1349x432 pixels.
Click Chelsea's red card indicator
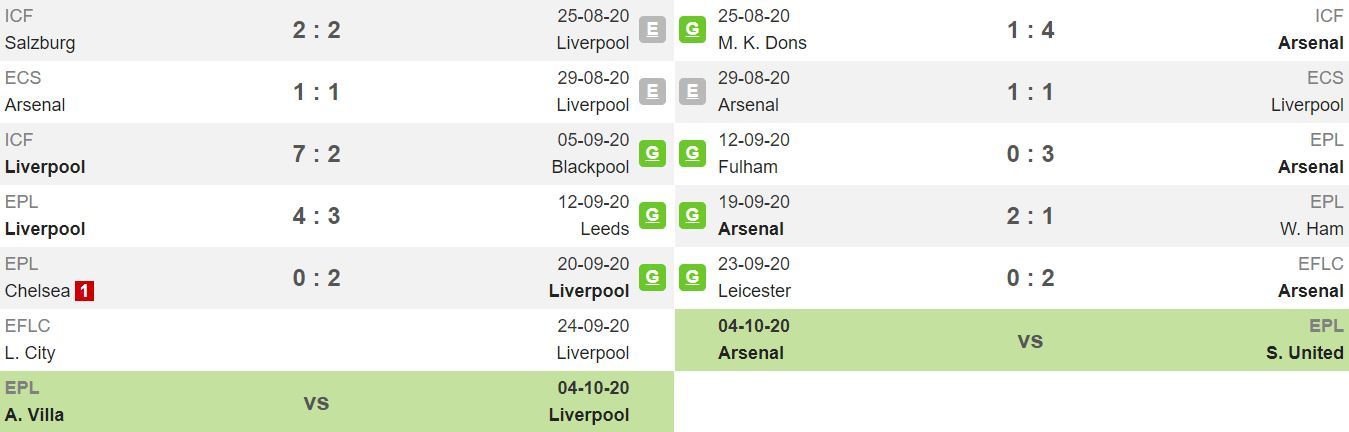(85, 291)
